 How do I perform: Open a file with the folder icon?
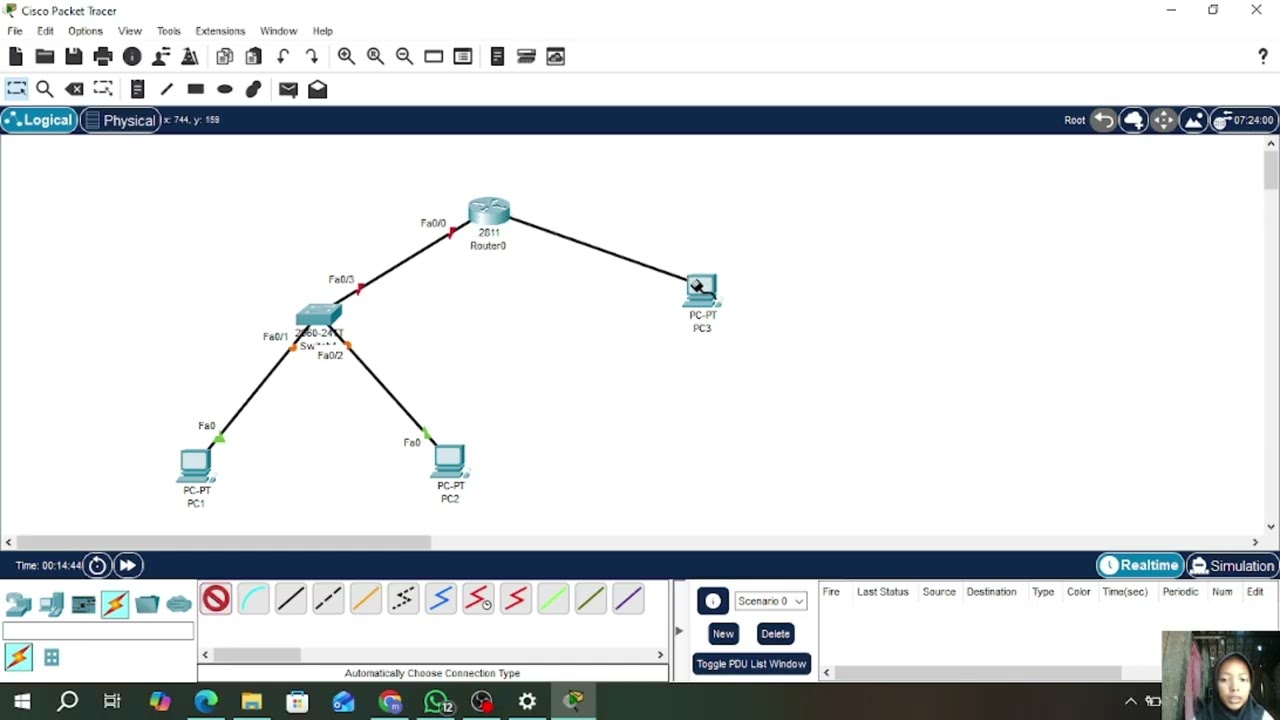[45, 57]
